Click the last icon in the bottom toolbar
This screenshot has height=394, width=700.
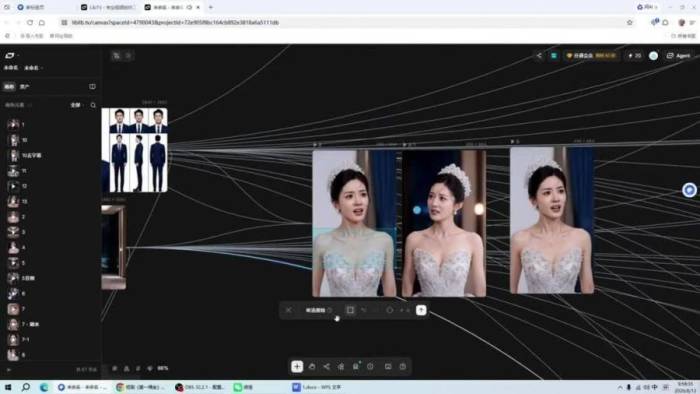coord(403,366)
